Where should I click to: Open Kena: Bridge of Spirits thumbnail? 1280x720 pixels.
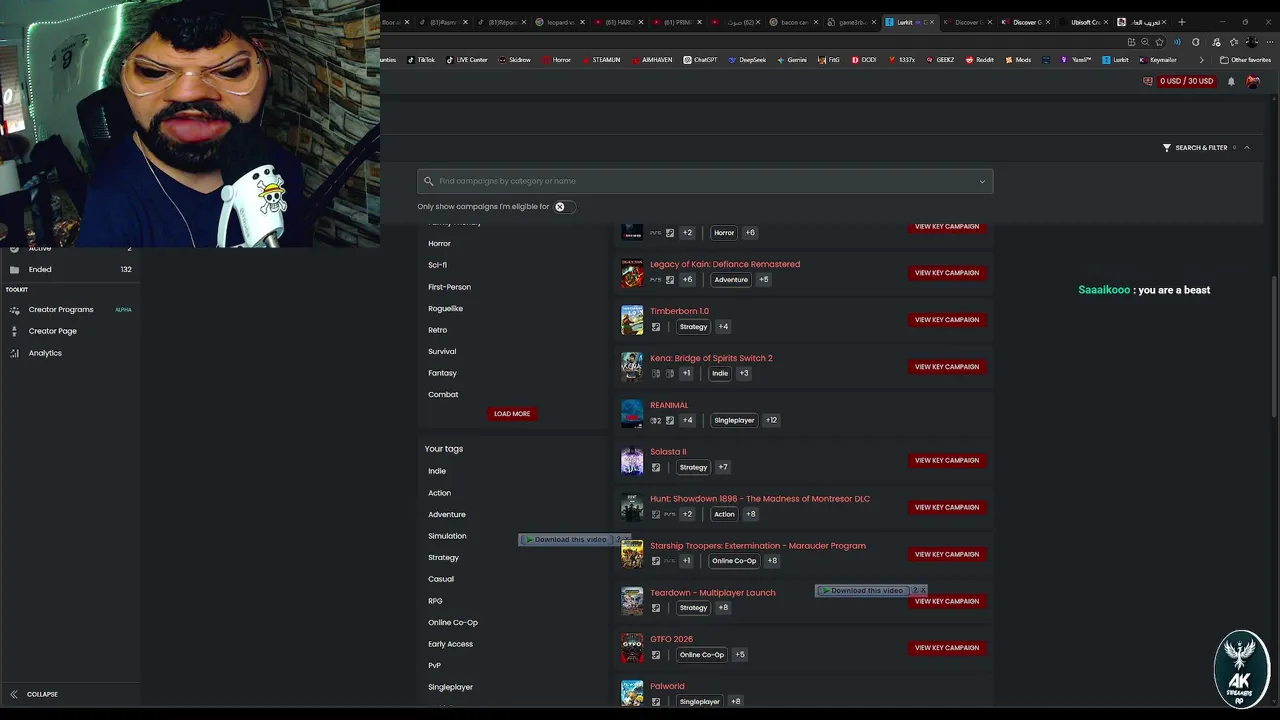coord(632,366)
